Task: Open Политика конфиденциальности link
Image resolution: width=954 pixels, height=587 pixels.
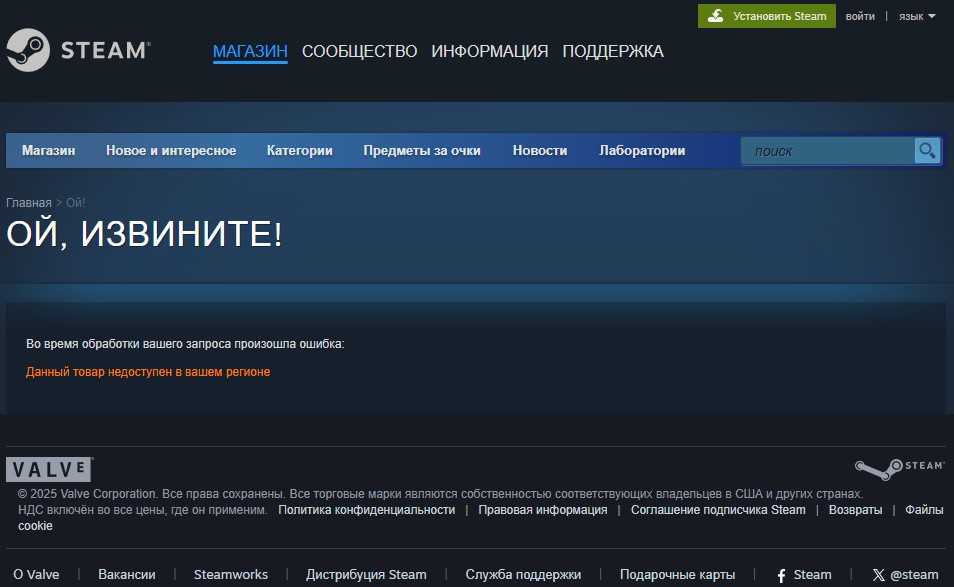Action: [366, 510]
